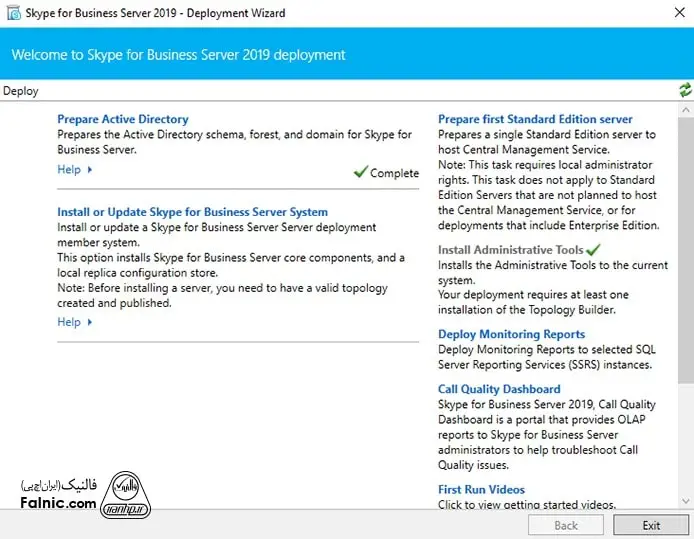Click the Exit button
This screenshot has width=694, height=539.
coord(651,525)
